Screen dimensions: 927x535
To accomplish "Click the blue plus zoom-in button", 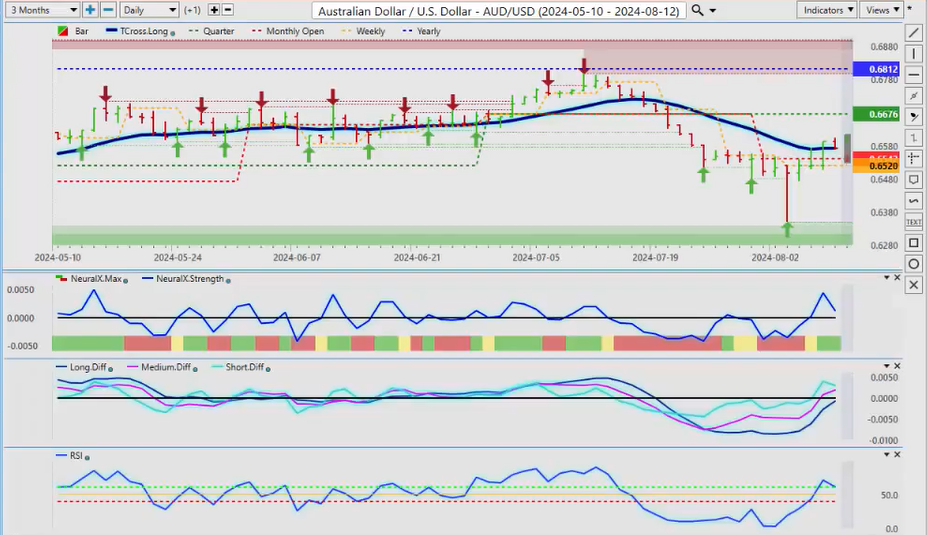I will click(x=90, y=10).
